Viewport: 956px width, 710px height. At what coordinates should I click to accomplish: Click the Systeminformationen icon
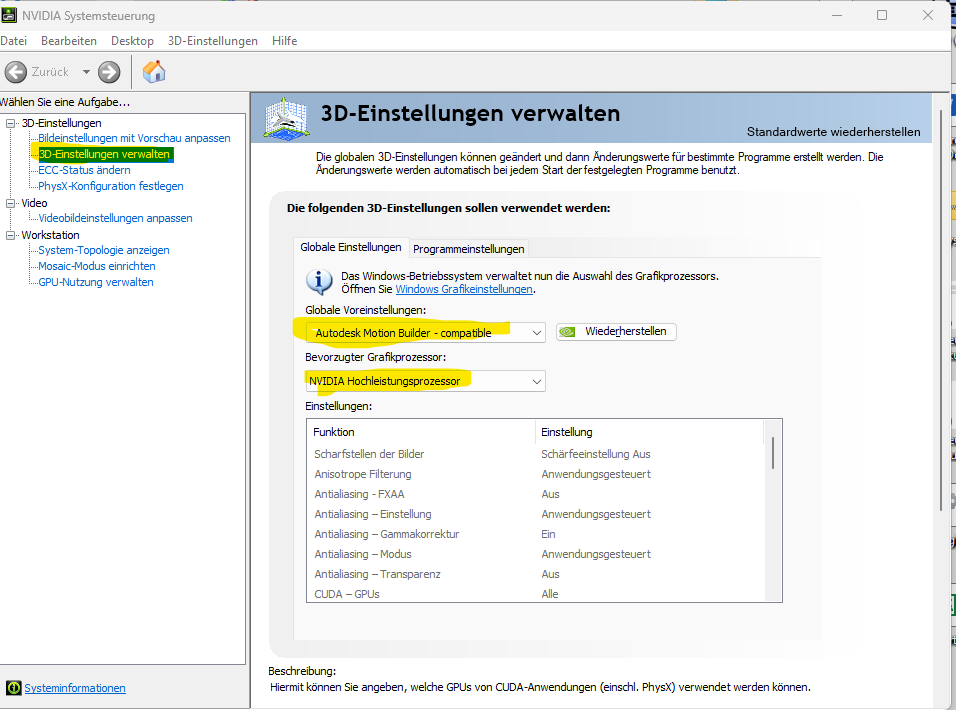(13, 688)
